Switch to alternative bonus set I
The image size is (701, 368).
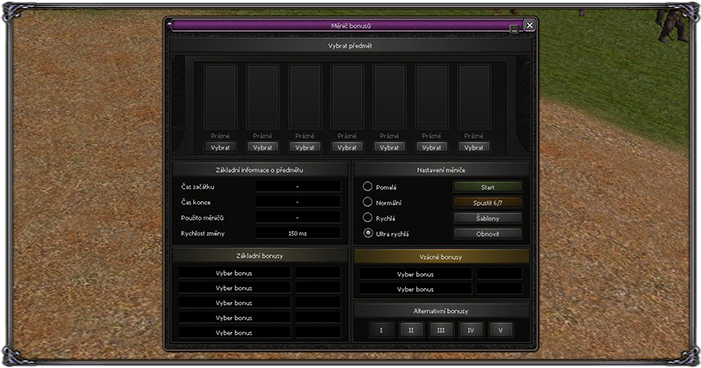[381, 330]
